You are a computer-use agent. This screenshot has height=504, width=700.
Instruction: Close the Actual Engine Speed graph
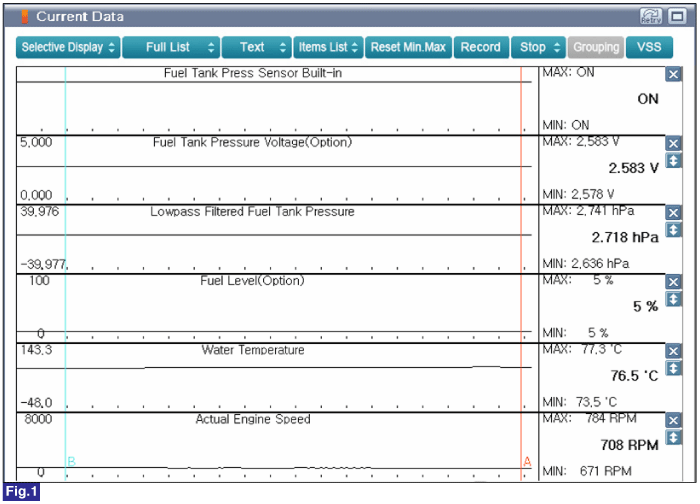tap(673, 420)
